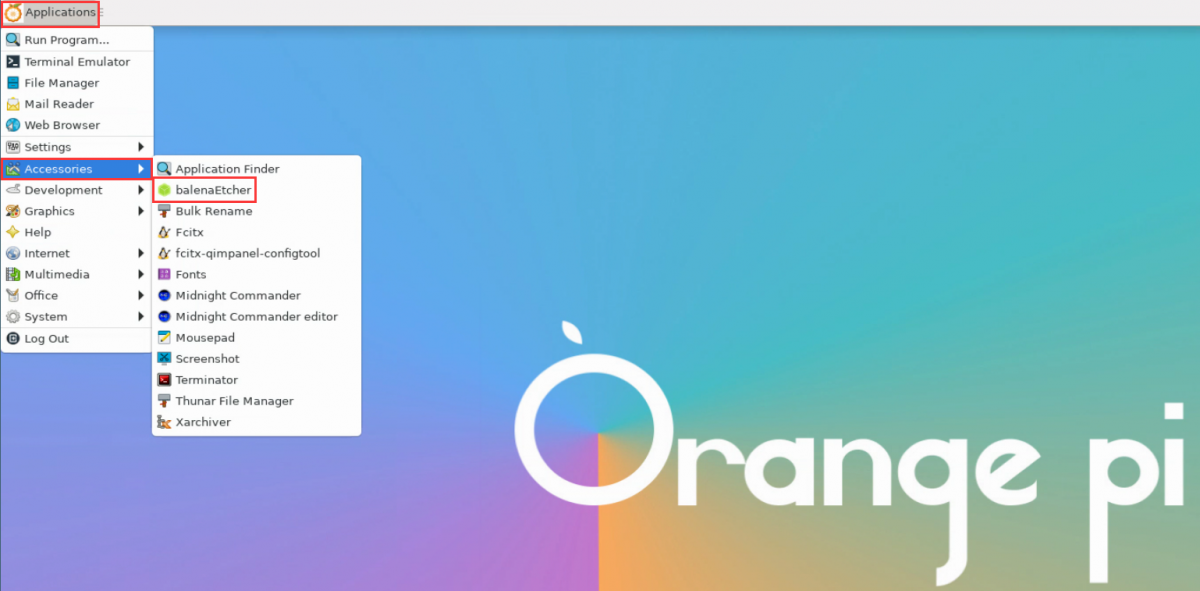Click the File Manager icon
The width and height of the screenshot is (1200, 591).
13,83
